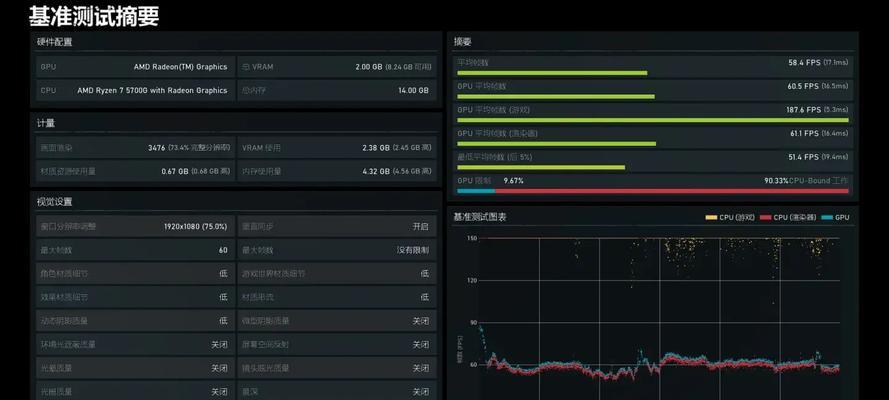Click the blue GPU portion of limit bar
Viewport: 889px width, 400px height.
coord(476,192)
